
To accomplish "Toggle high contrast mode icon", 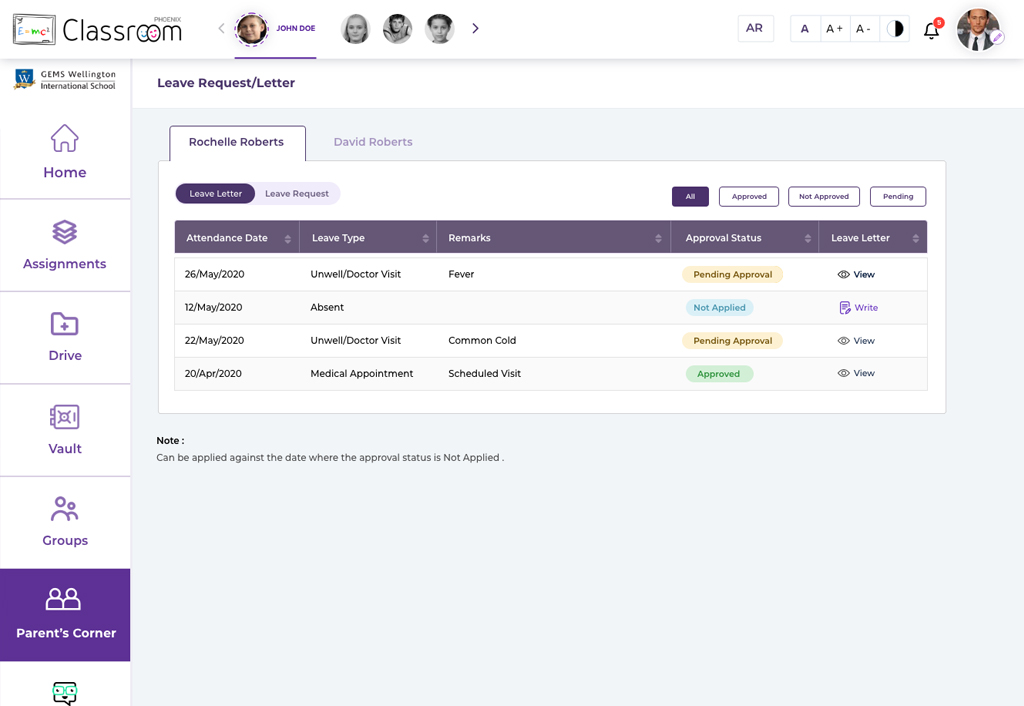I will [x=895, y=29].
